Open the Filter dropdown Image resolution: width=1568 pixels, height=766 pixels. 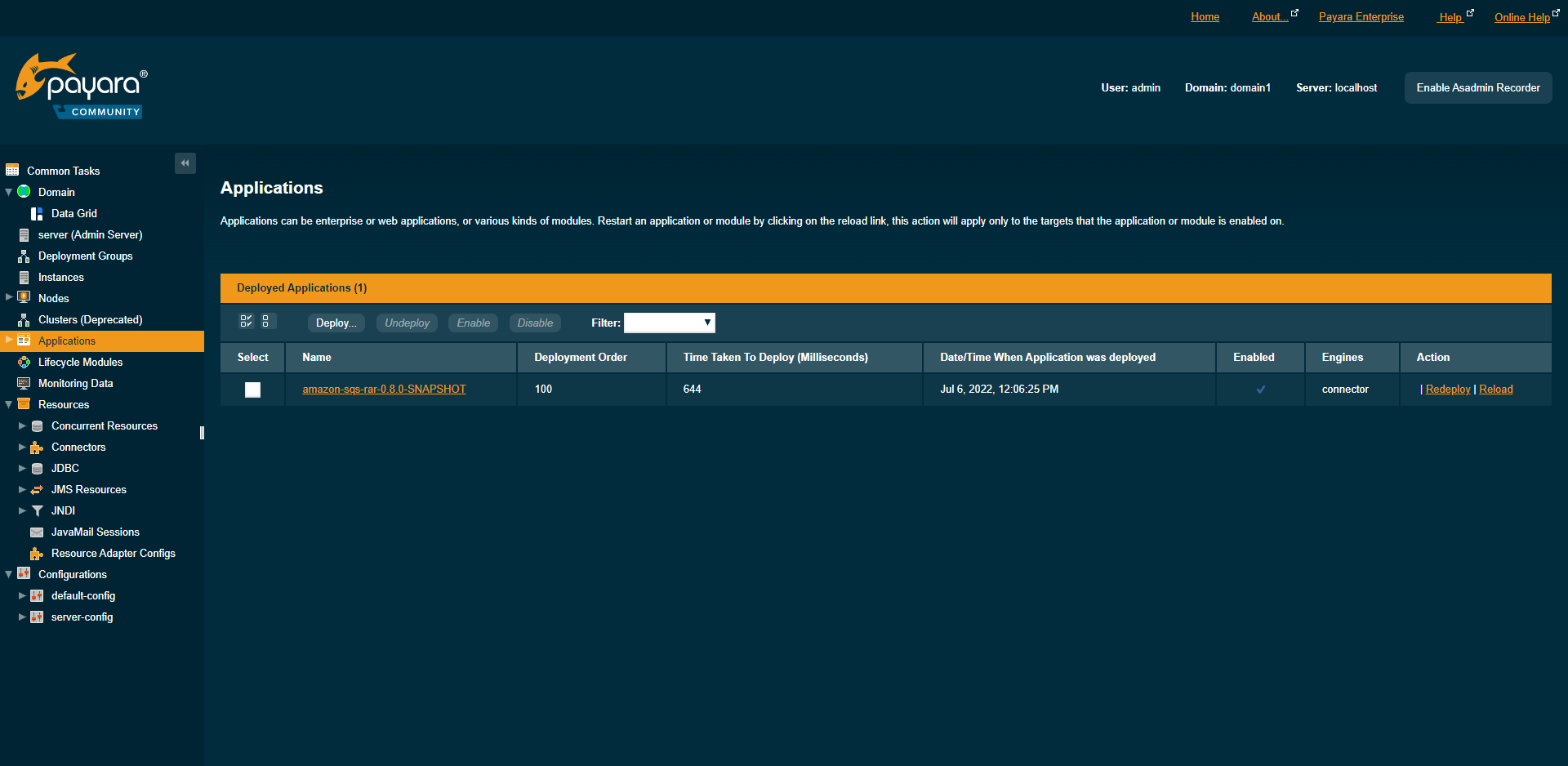point(669,323)
